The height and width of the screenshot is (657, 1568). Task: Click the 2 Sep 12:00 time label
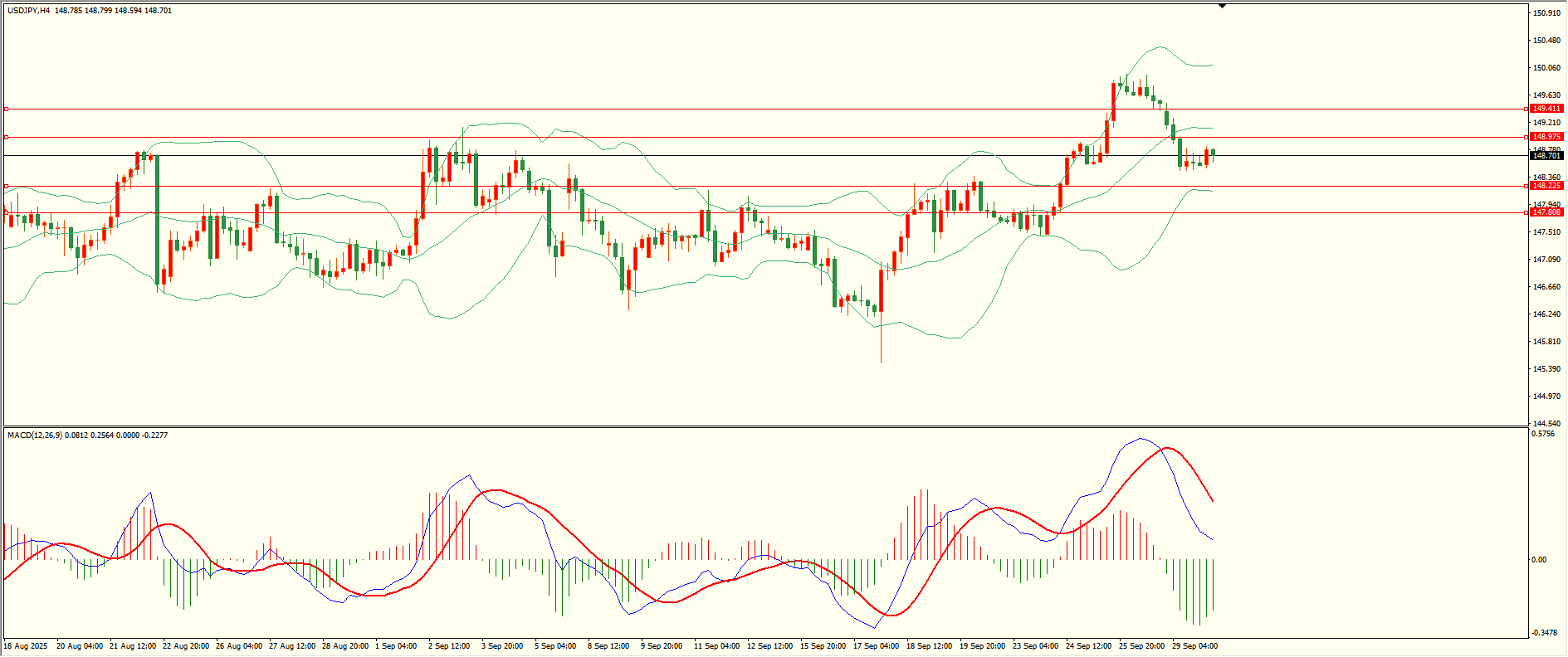[x=449, y=646]
